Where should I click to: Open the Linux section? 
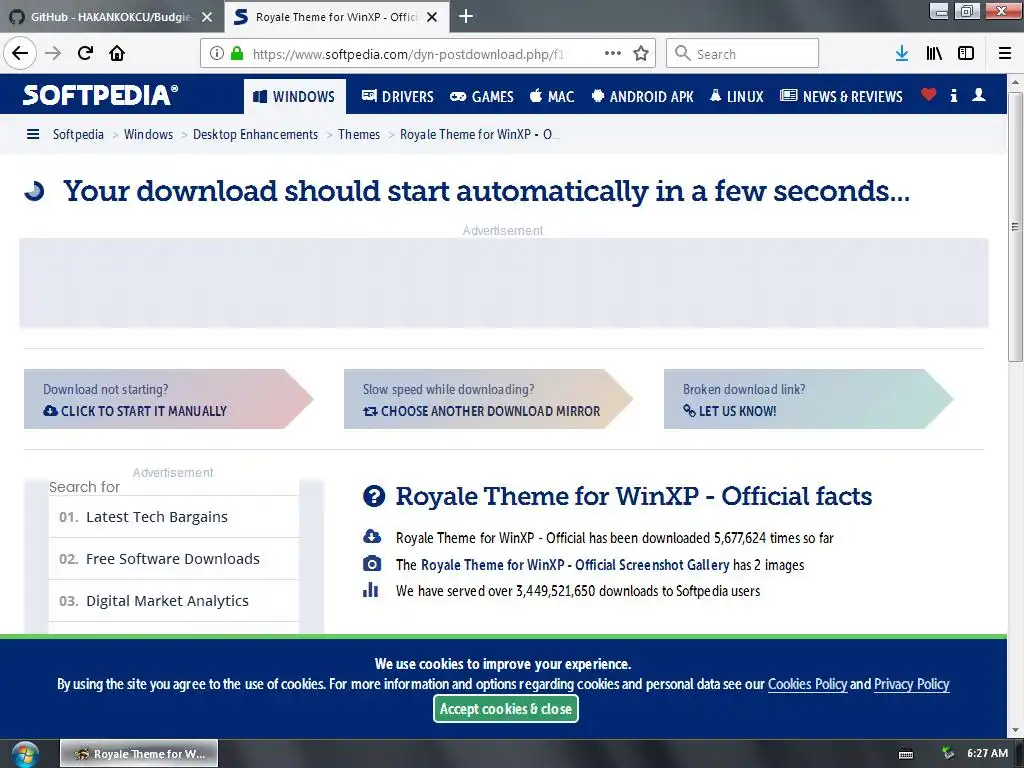pyautogui.click(x=736, y=97)
